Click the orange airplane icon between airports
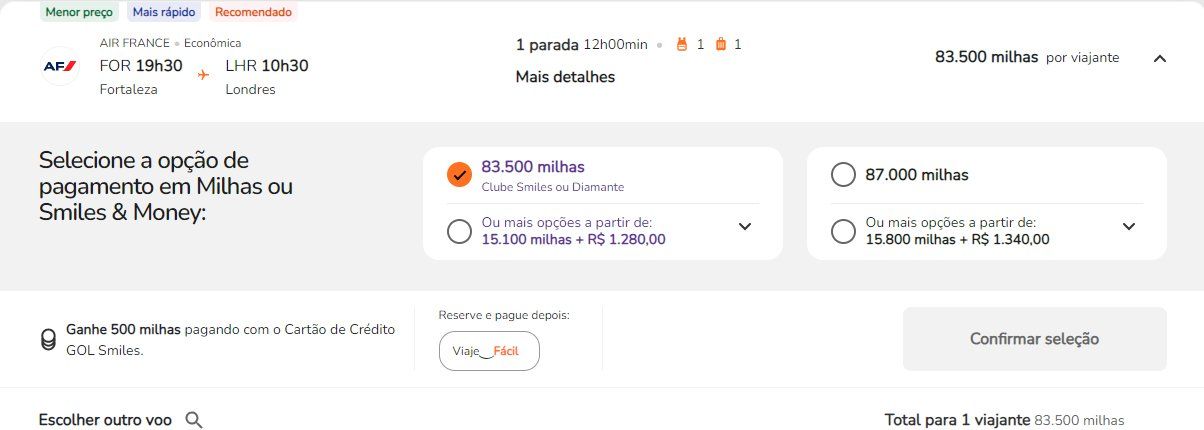 204,74
